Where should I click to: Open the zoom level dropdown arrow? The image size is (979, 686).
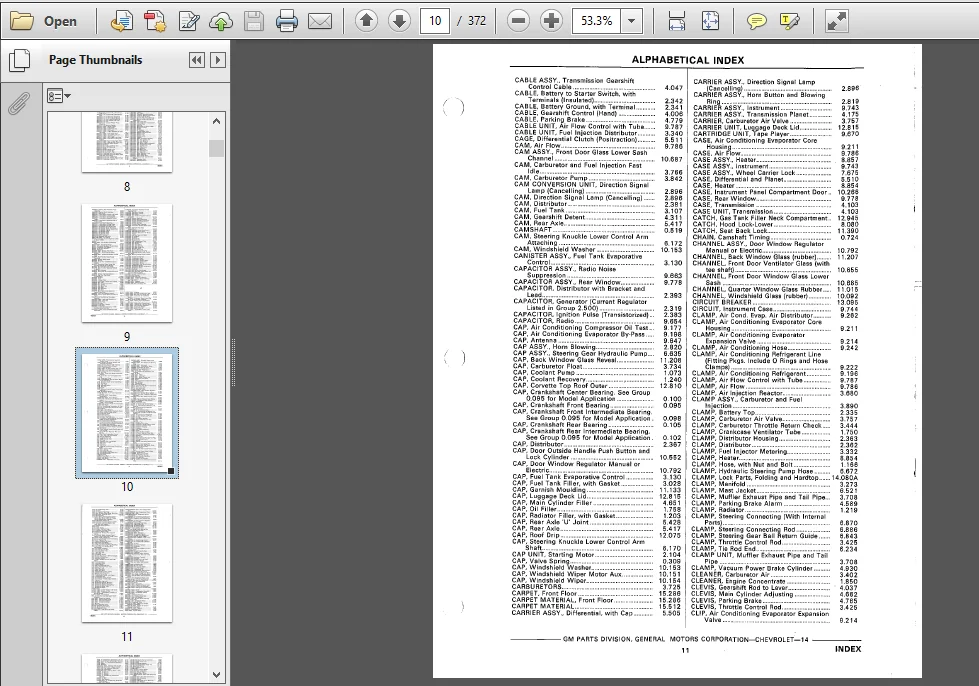pos(632,21)
